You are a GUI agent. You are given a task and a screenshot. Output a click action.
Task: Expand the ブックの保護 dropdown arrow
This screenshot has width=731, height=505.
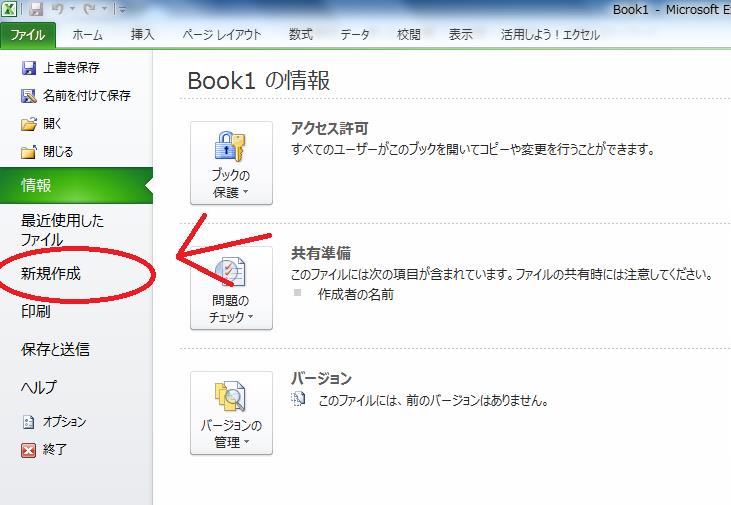pyautogui.click(x=246, y=192)
